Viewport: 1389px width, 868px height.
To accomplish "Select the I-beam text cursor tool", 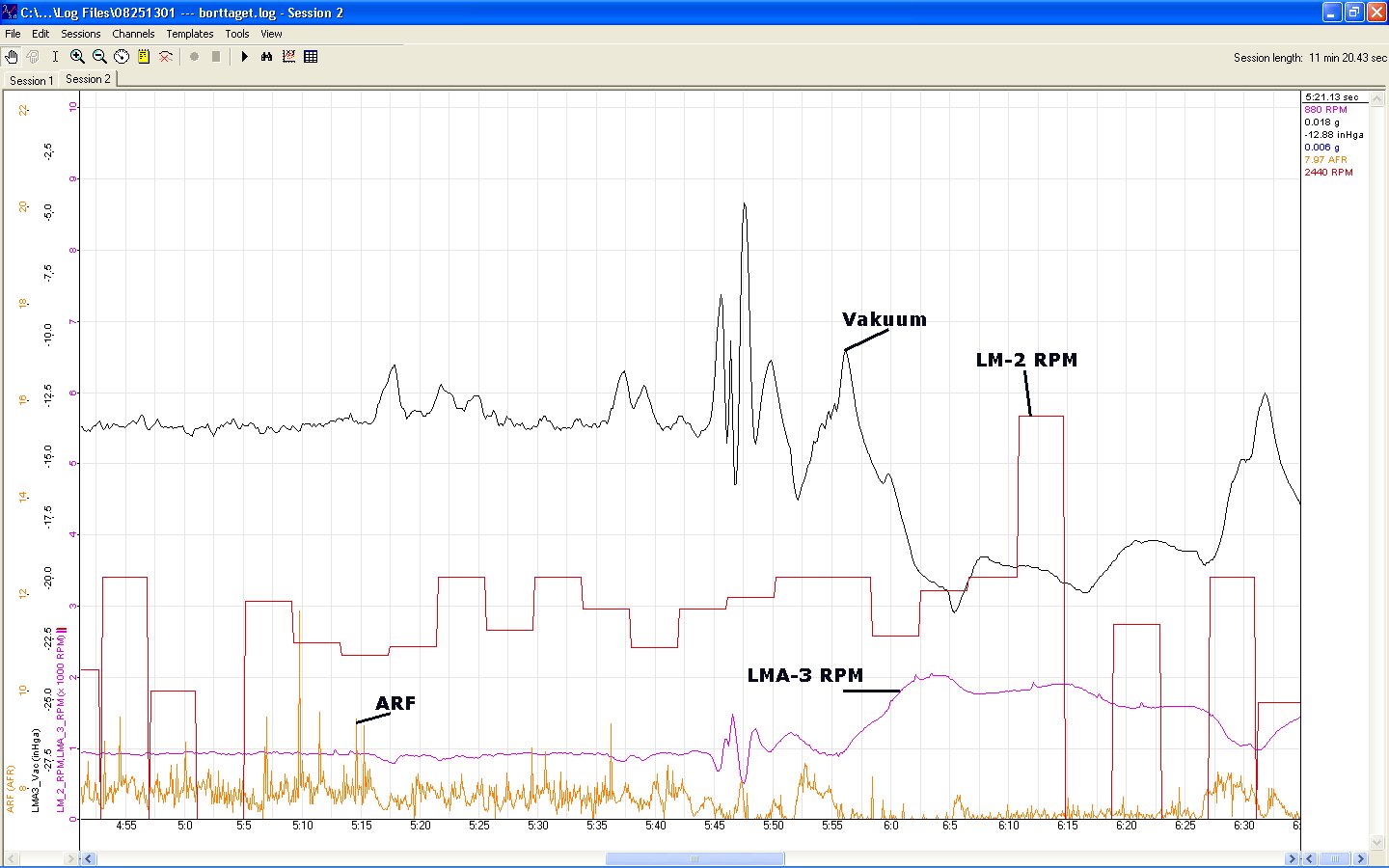I will (x=55, y=57).
